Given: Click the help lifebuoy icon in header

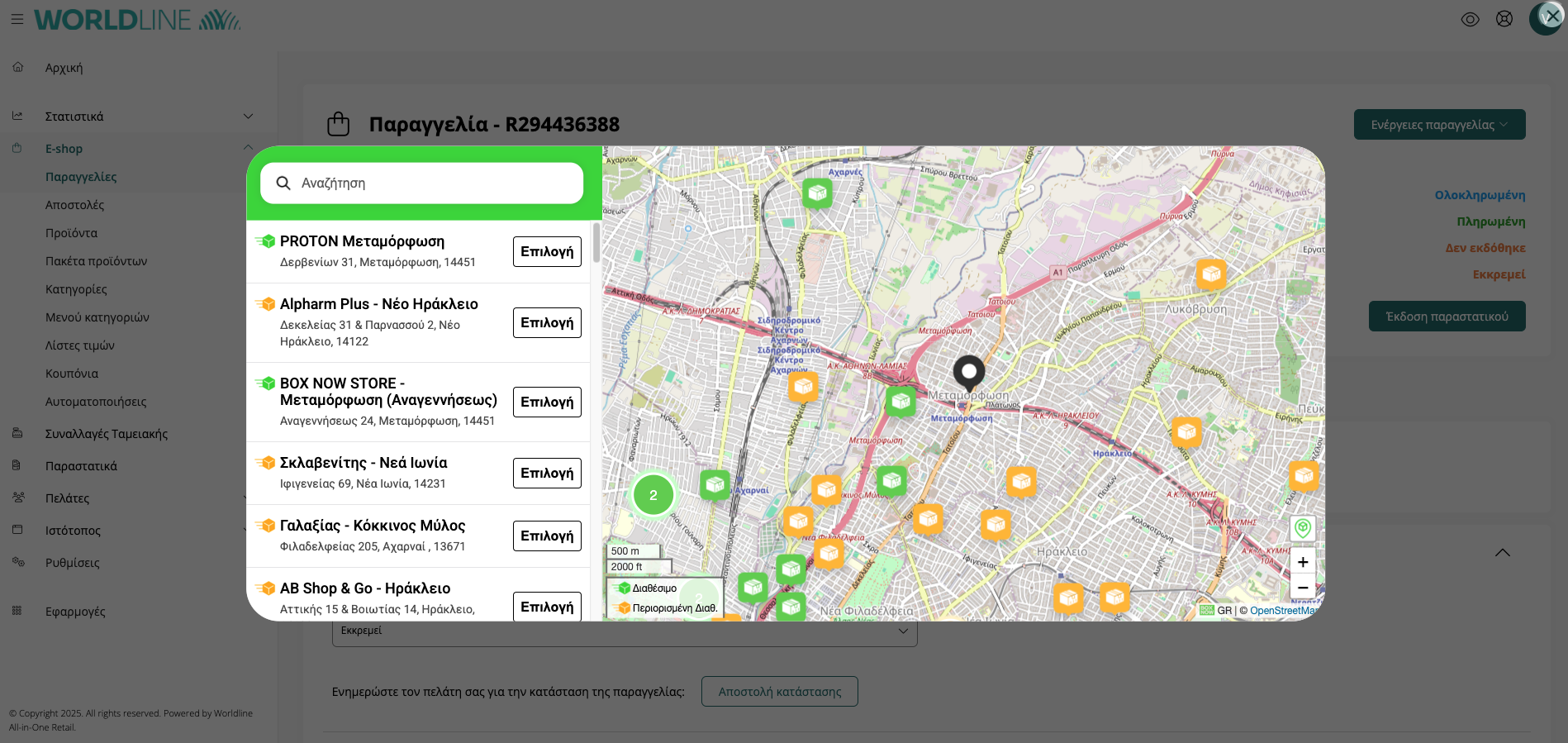Looking at the screenshot, I should (1504, 19).
